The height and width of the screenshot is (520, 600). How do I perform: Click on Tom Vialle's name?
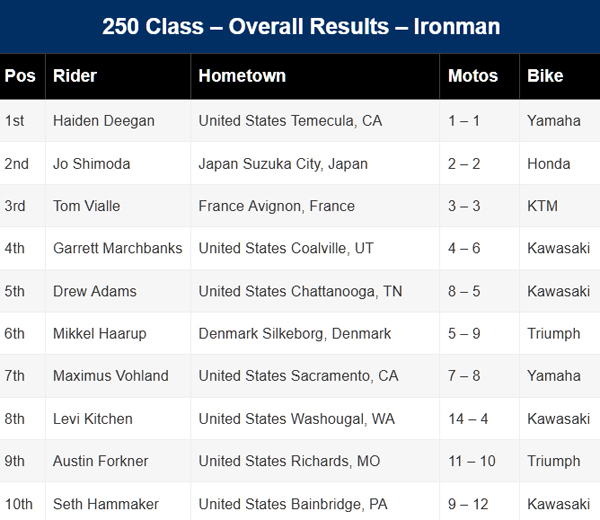coord(87,206)
